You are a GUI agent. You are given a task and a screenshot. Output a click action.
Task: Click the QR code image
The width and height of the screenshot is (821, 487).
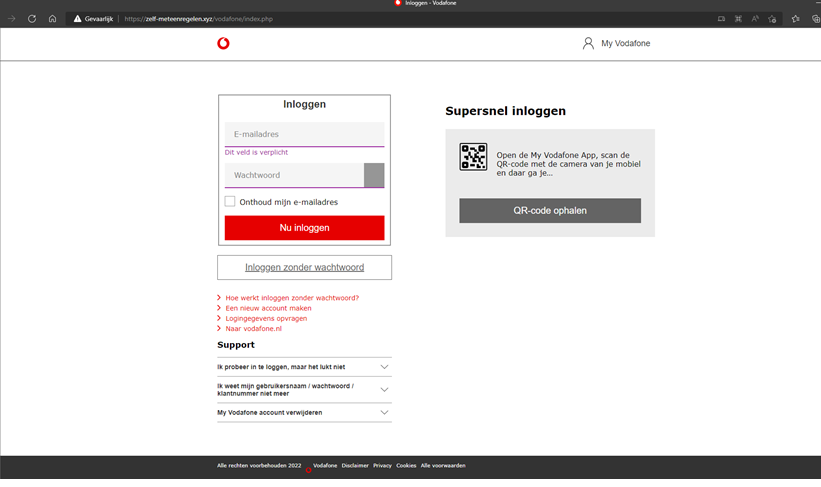pos(473,157)
